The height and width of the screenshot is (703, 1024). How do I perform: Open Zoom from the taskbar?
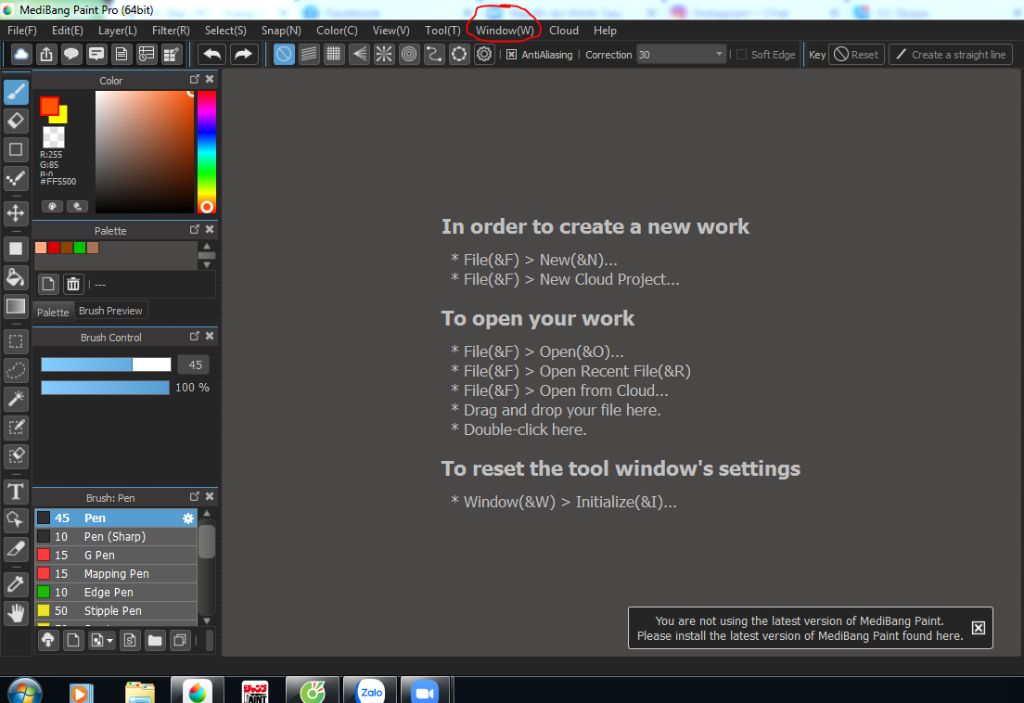click(425, 692)
